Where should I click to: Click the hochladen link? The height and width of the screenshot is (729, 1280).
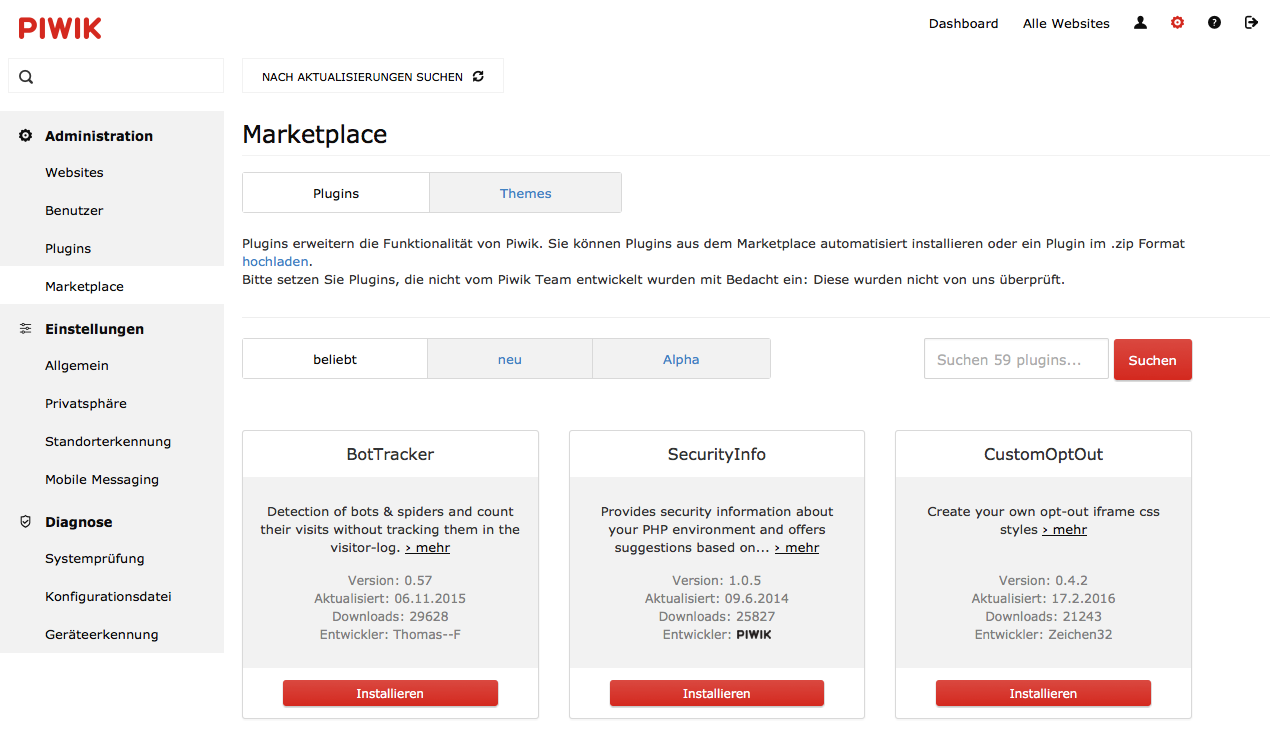click(275, 262)
